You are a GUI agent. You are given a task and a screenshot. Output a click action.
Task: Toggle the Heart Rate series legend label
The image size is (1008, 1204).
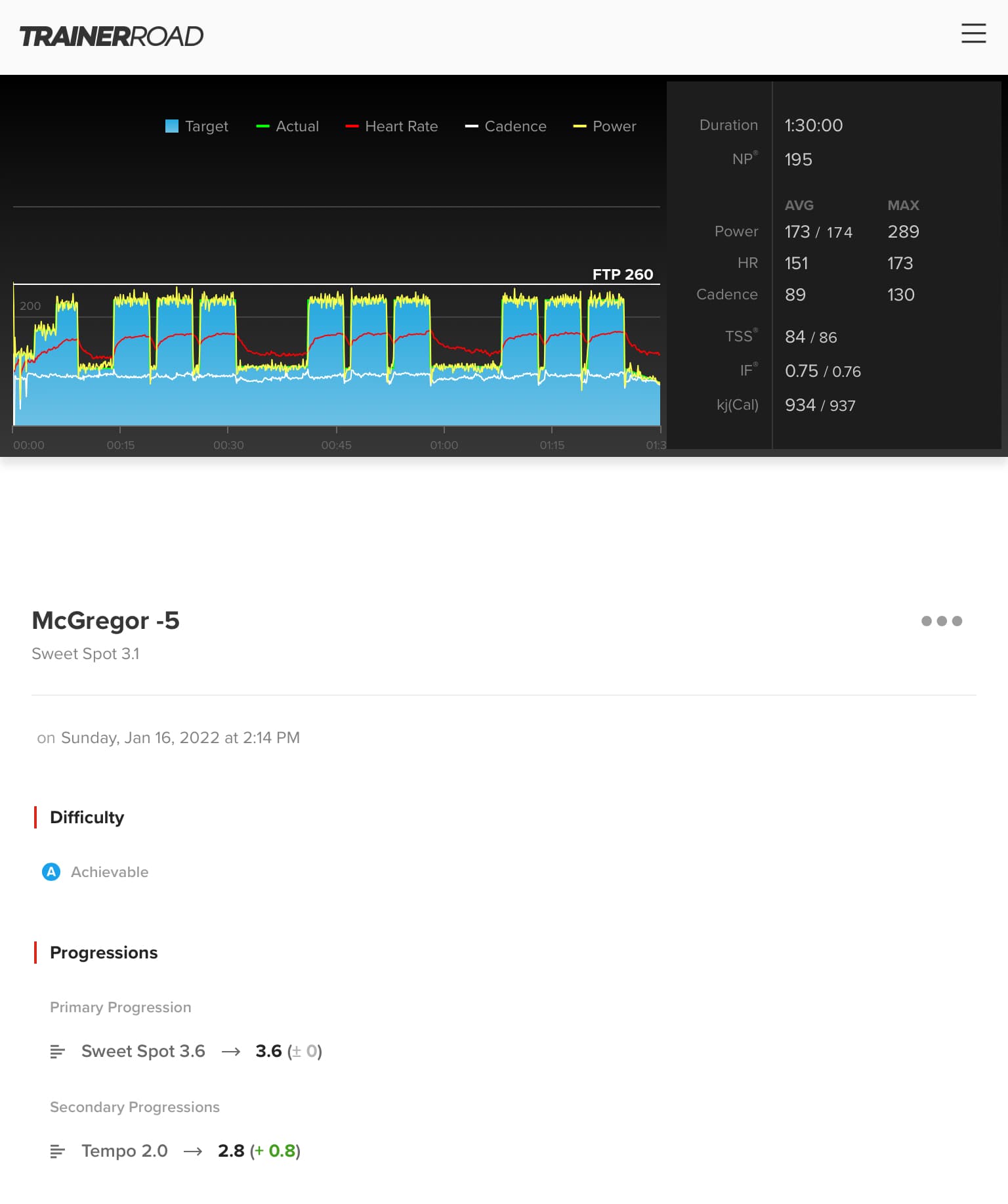[402, 126]
